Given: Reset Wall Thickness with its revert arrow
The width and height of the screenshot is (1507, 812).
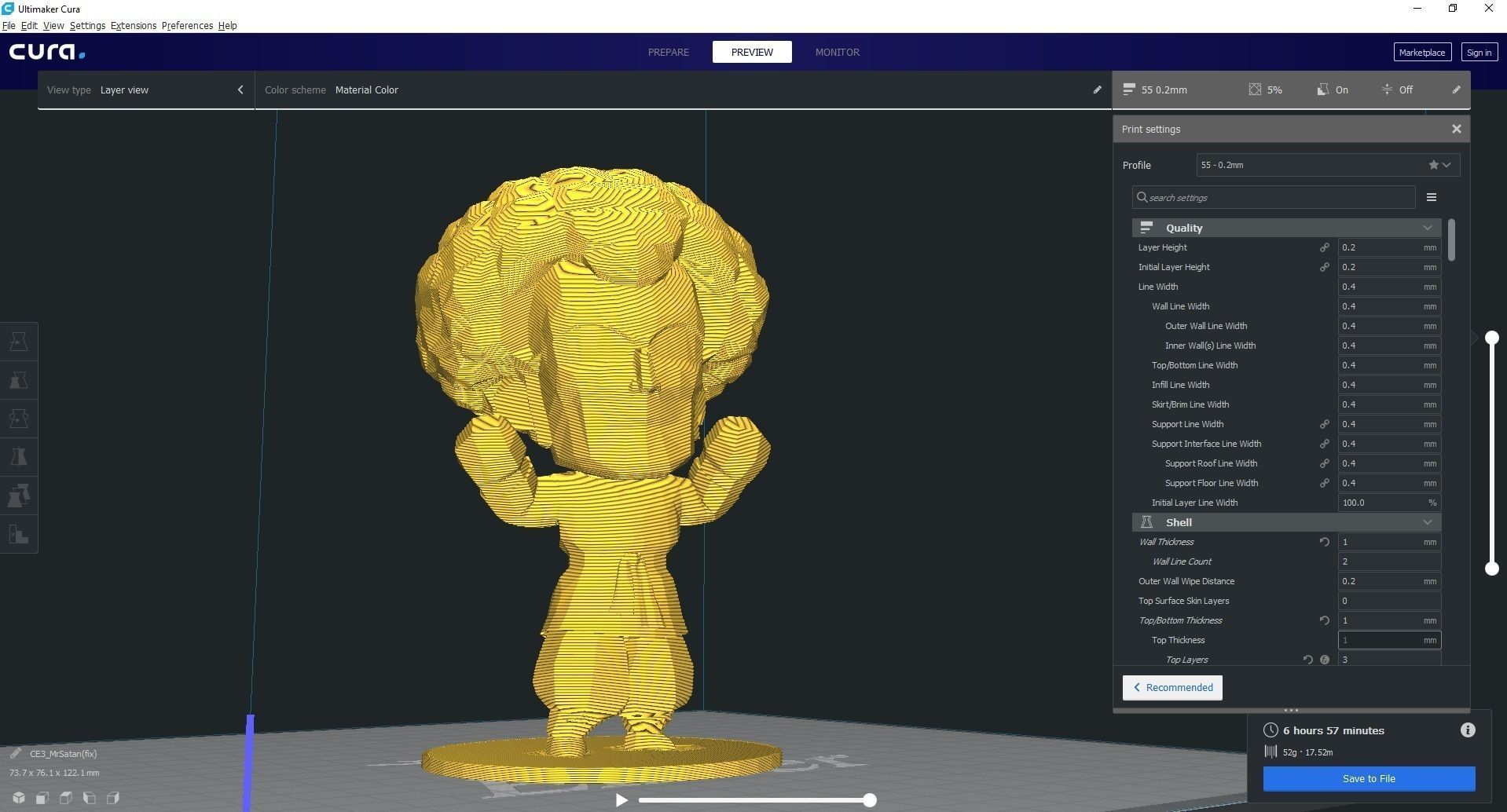Looking at the screenshot, I should [1324, 542].
